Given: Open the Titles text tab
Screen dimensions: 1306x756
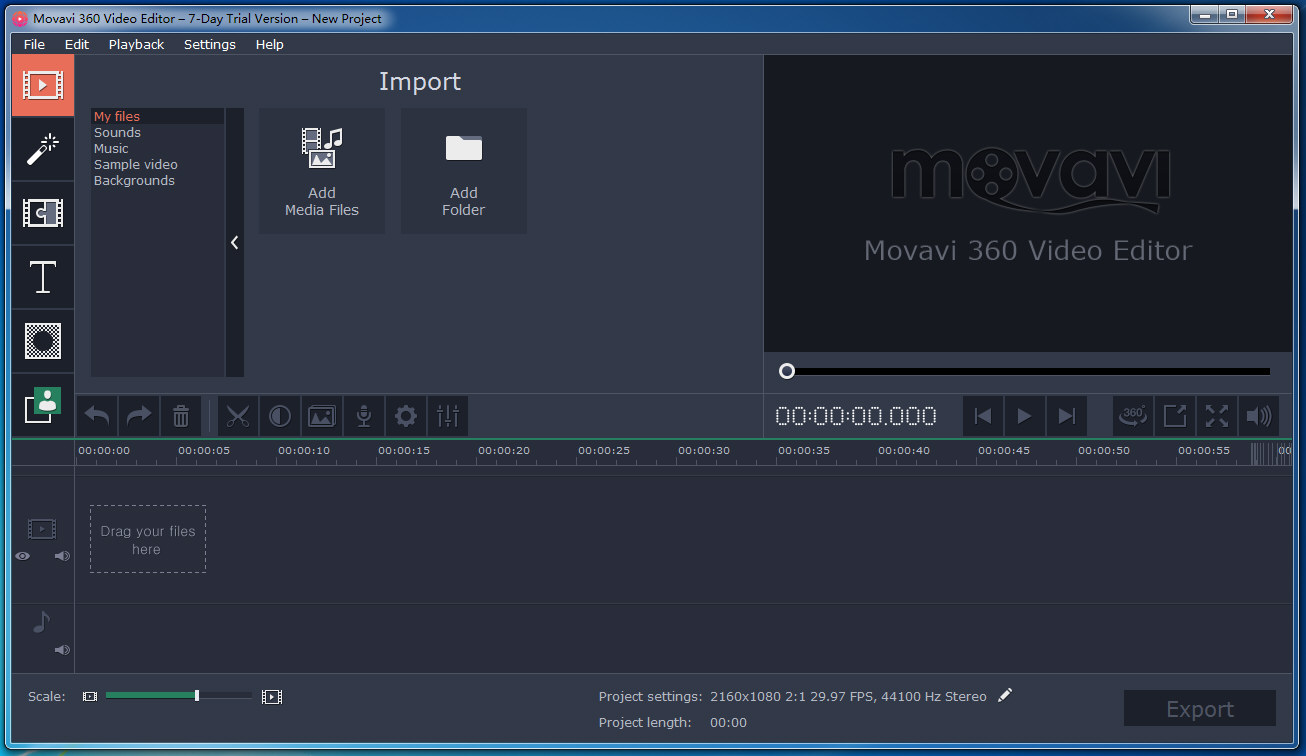Looking at the screenshot, I should (x=43, y=277).
